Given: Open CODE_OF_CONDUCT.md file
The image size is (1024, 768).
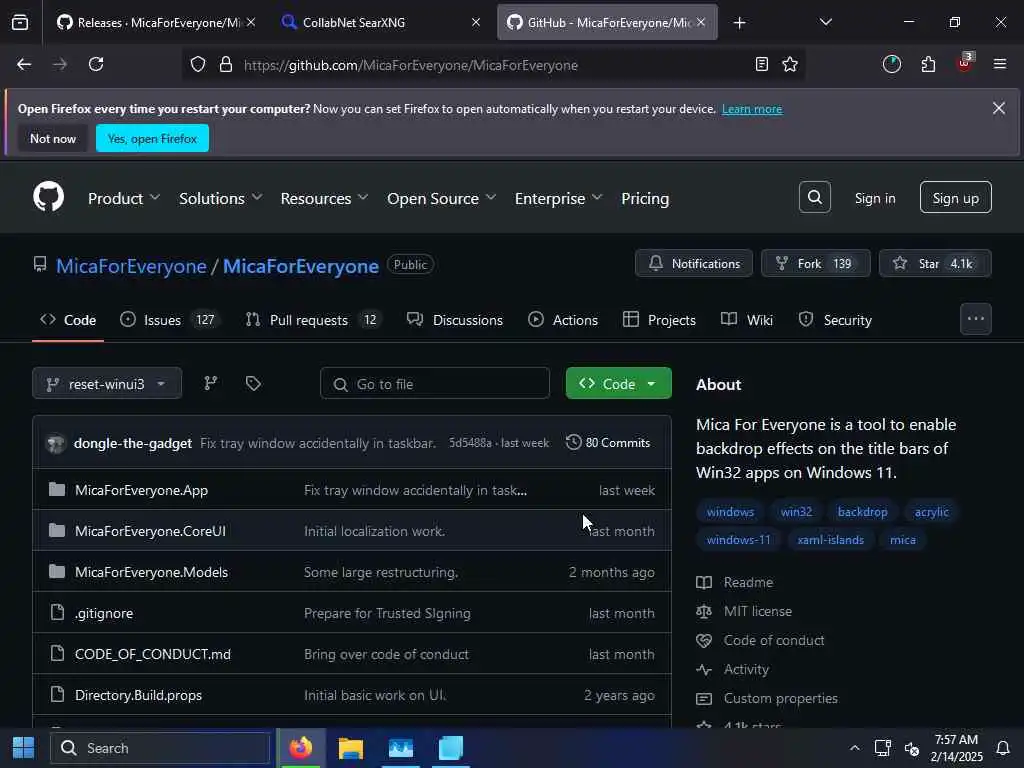Looking at the screenshot, I should 153,654.
